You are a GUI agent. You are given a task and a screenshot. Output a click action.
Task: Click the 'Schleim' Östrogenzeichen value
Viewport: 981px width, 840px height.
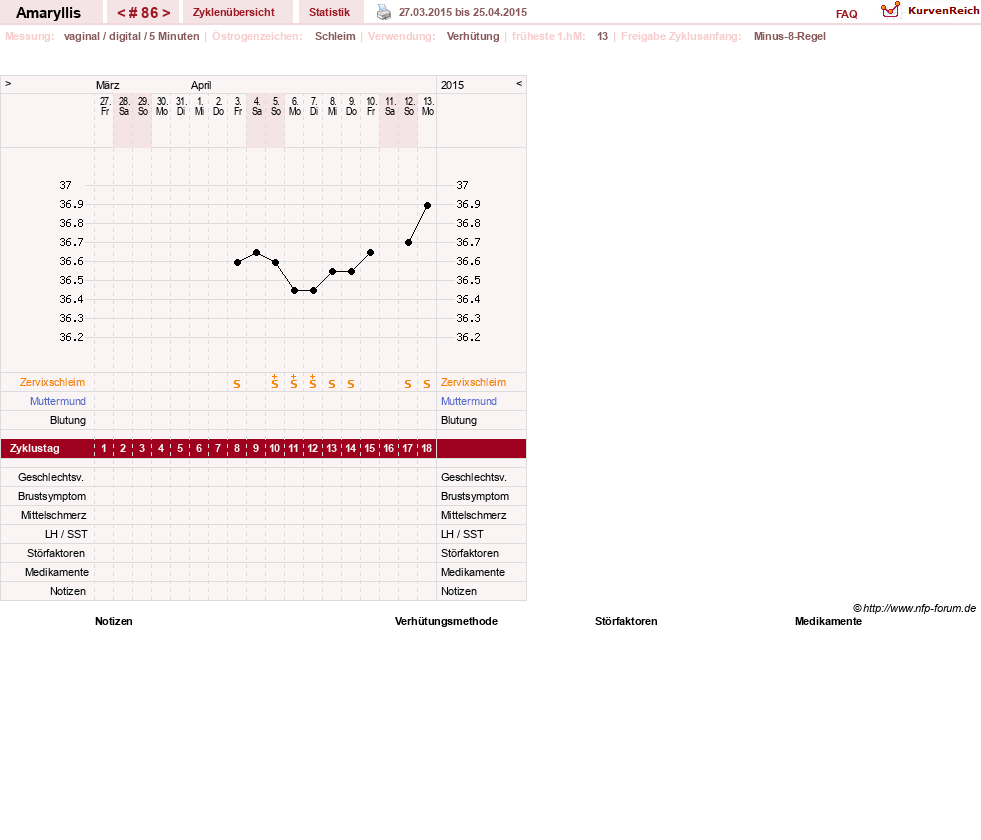point(335,36)
